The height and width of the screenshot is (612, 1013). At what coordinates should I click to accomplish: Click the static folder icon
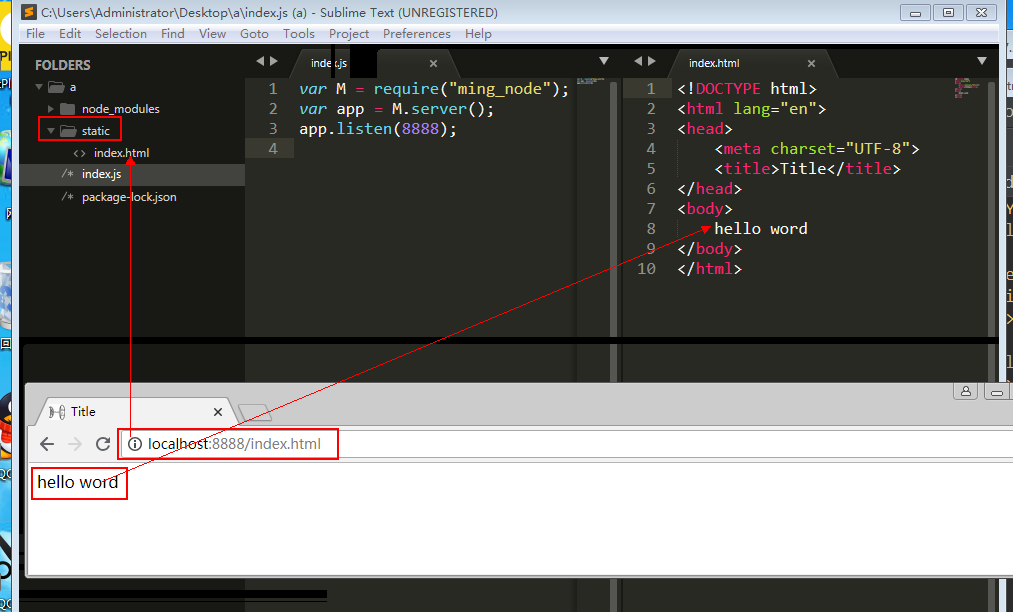68,131
